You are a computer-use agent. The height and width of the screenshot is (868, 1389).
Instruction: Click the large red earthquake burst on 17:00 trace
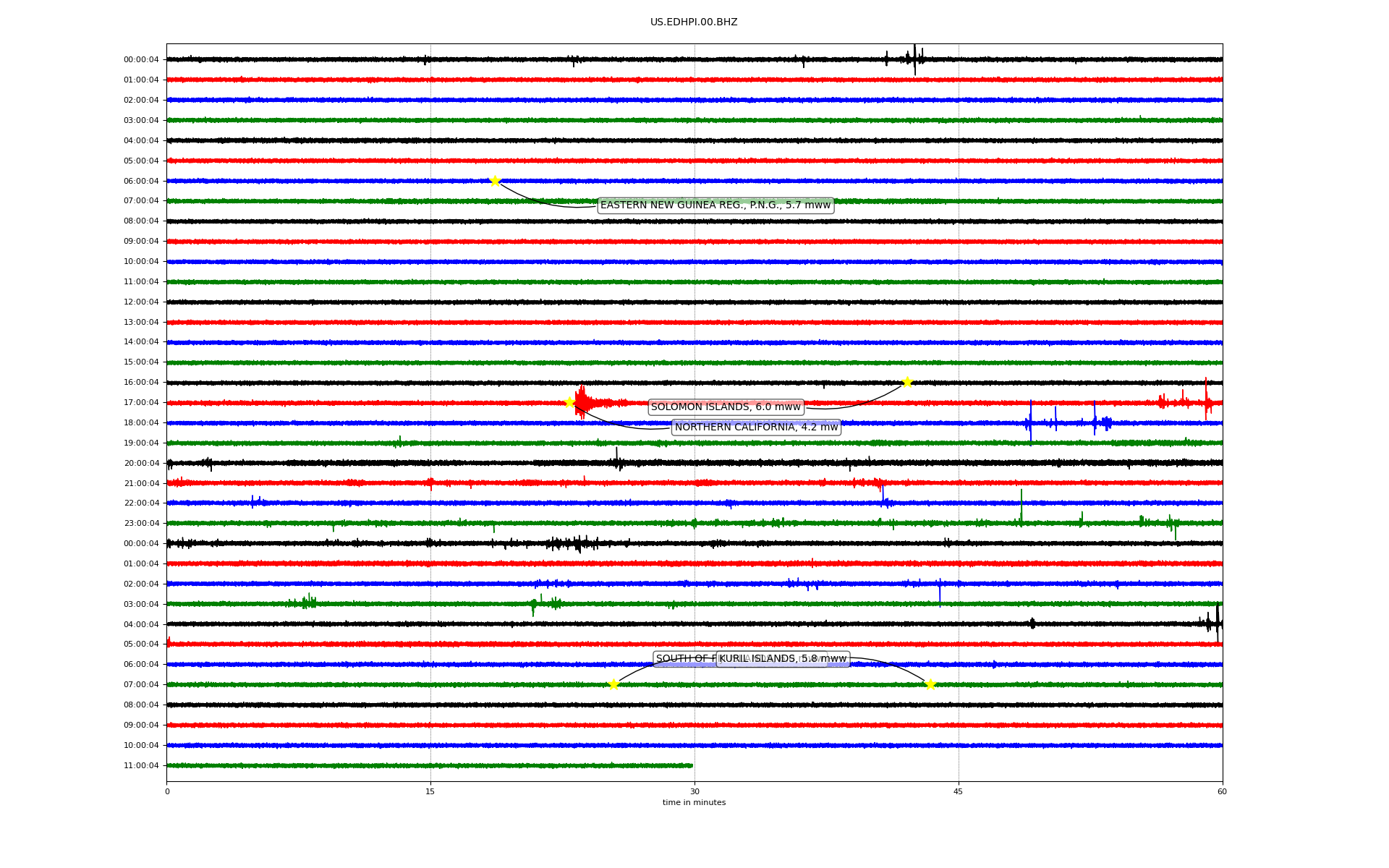tap(582, 401)
